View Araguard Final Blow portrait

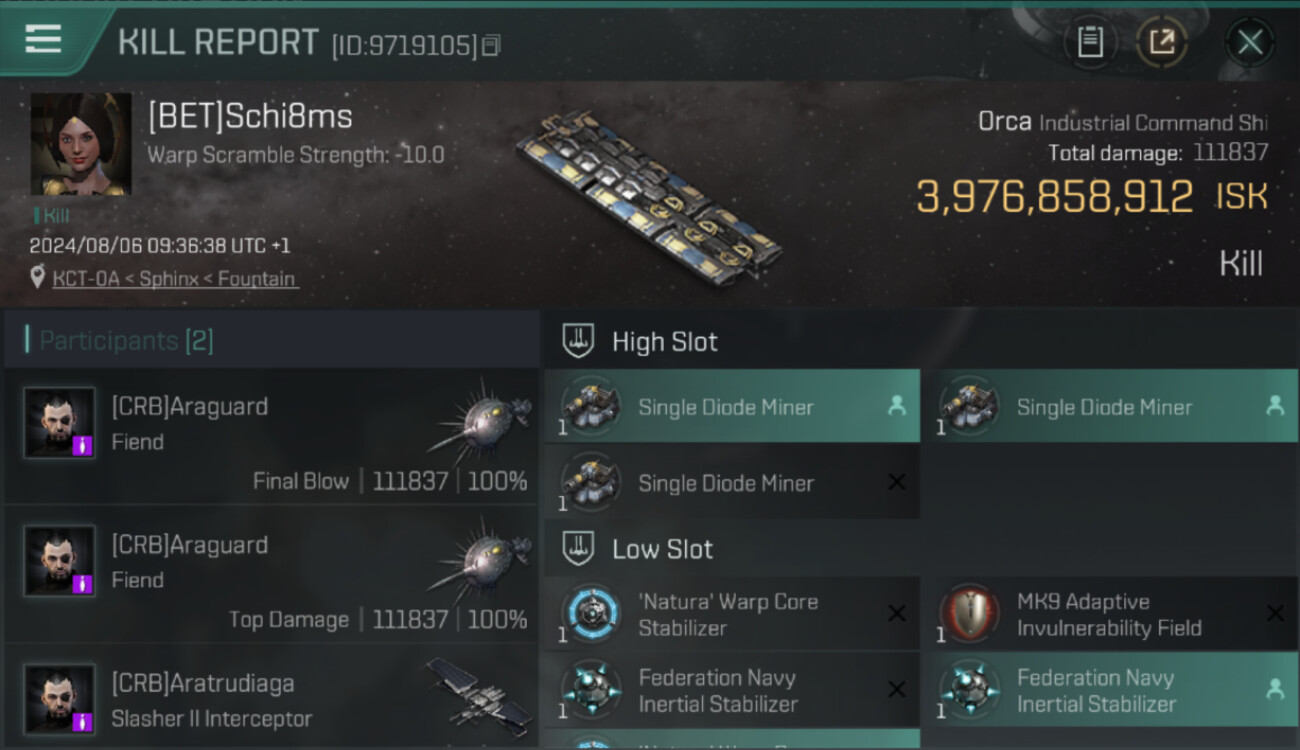[x=60, y=423]
